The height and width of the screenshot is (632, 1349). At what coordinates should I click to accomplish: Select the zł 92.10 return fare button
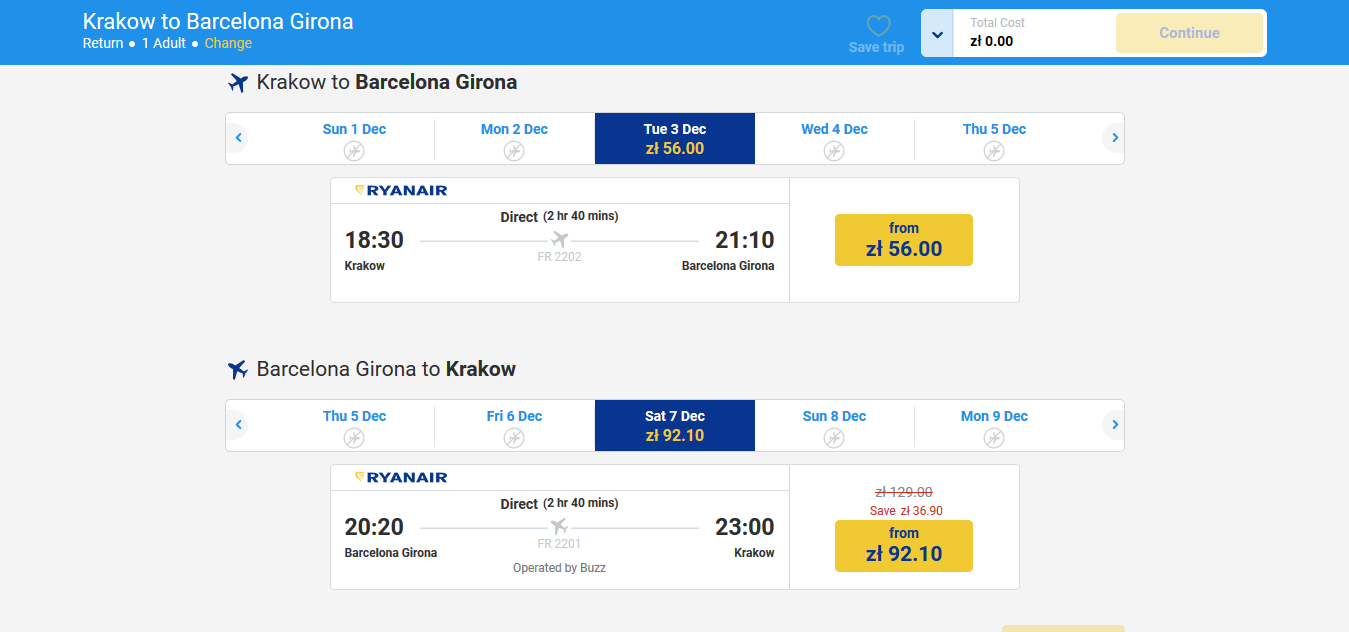(904, 546)
